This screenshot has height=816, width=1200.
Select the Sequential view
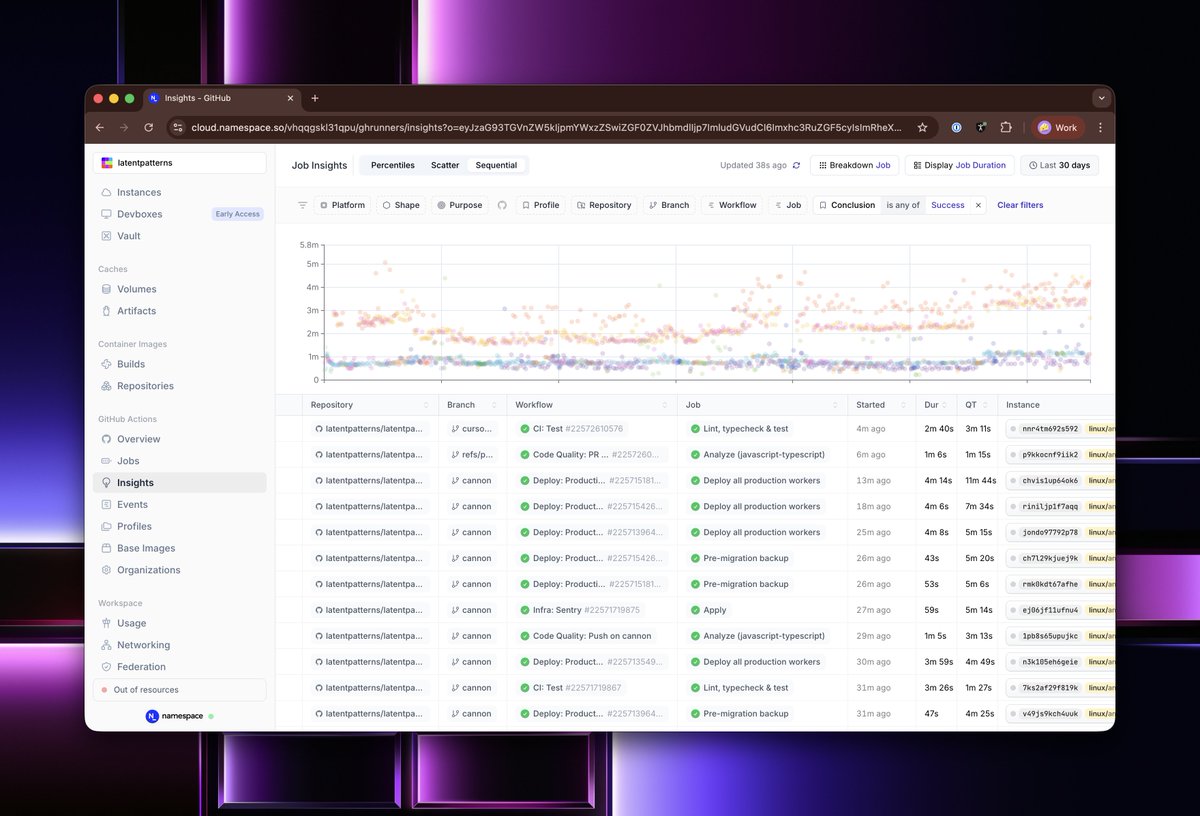point(496,165)
